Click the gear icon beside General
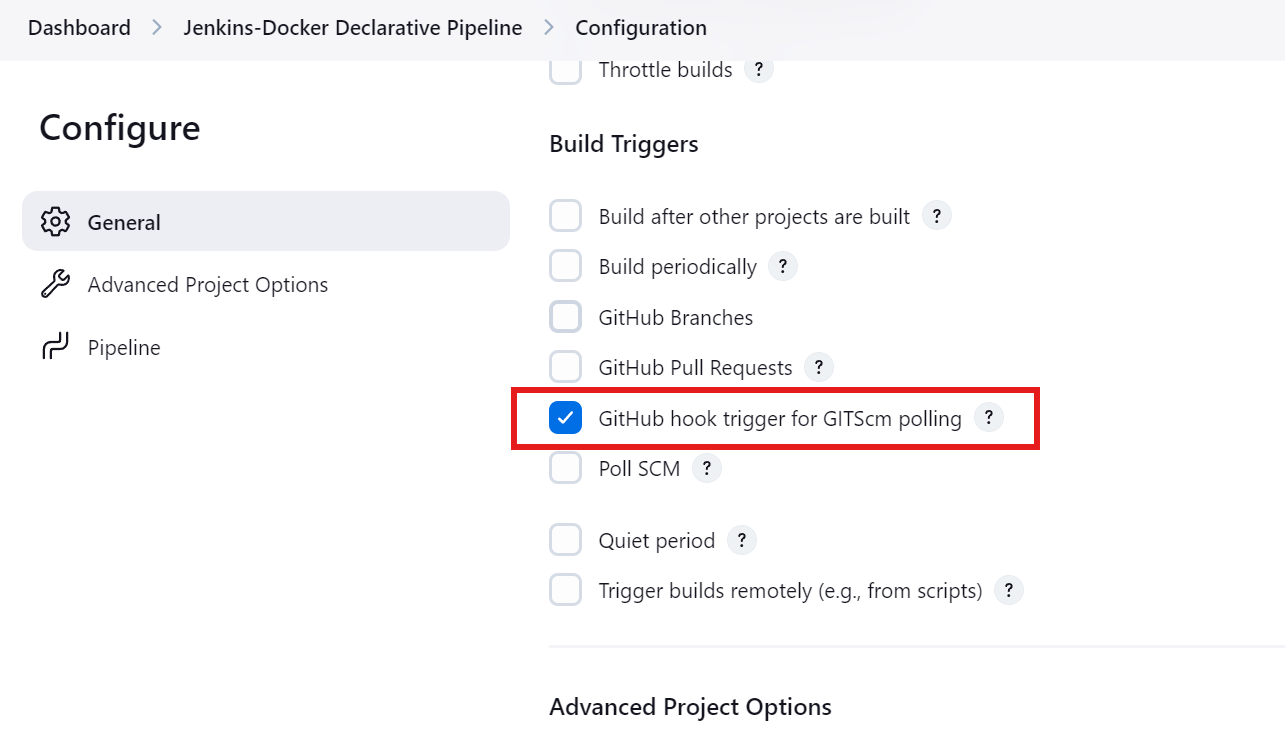 click(55, 222)
